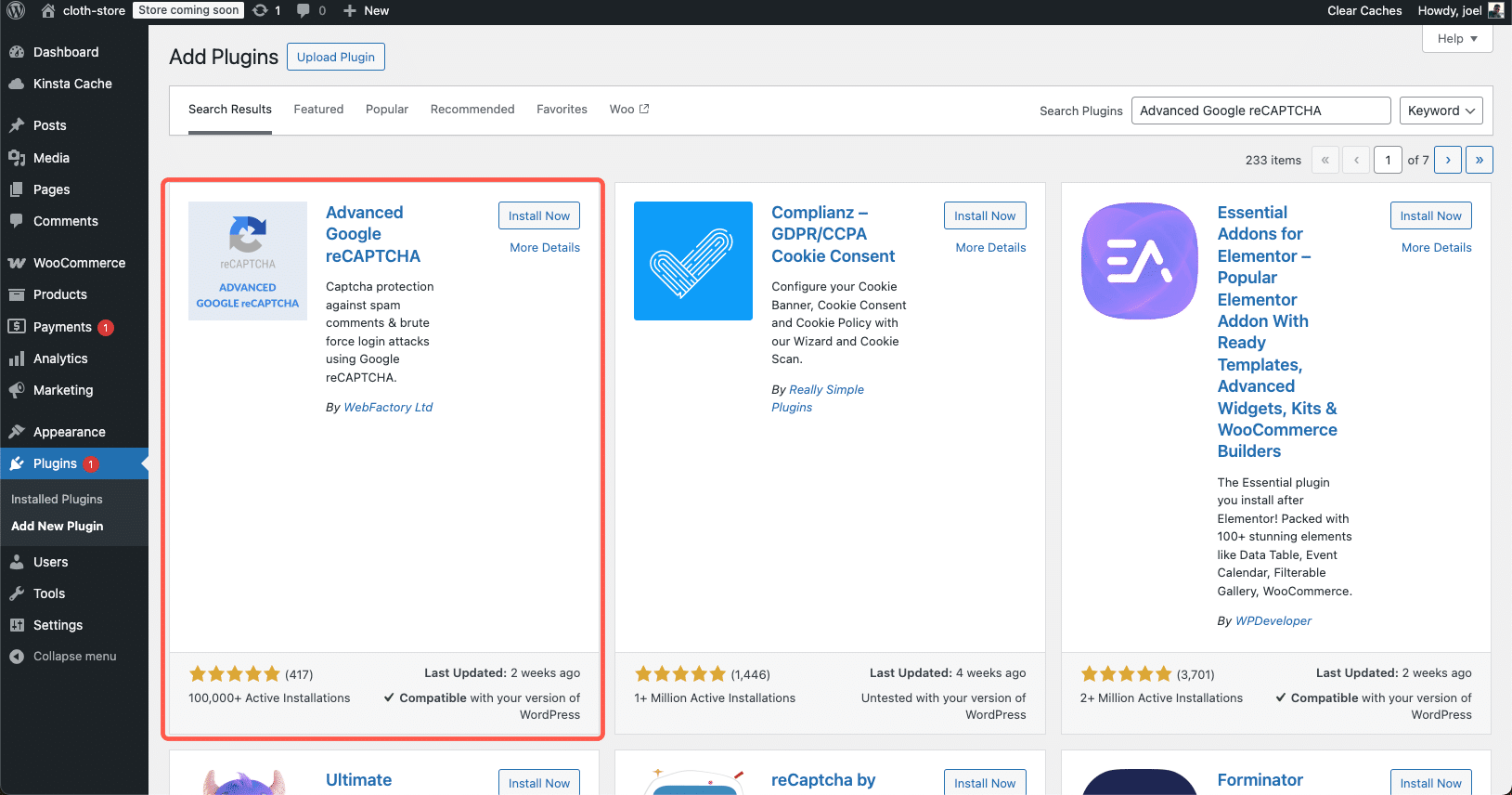The width and height of the screenshot is (1512, 795).
Task: Click the Dashboard gauge icon in sidebar
Action: coord(17,52)
